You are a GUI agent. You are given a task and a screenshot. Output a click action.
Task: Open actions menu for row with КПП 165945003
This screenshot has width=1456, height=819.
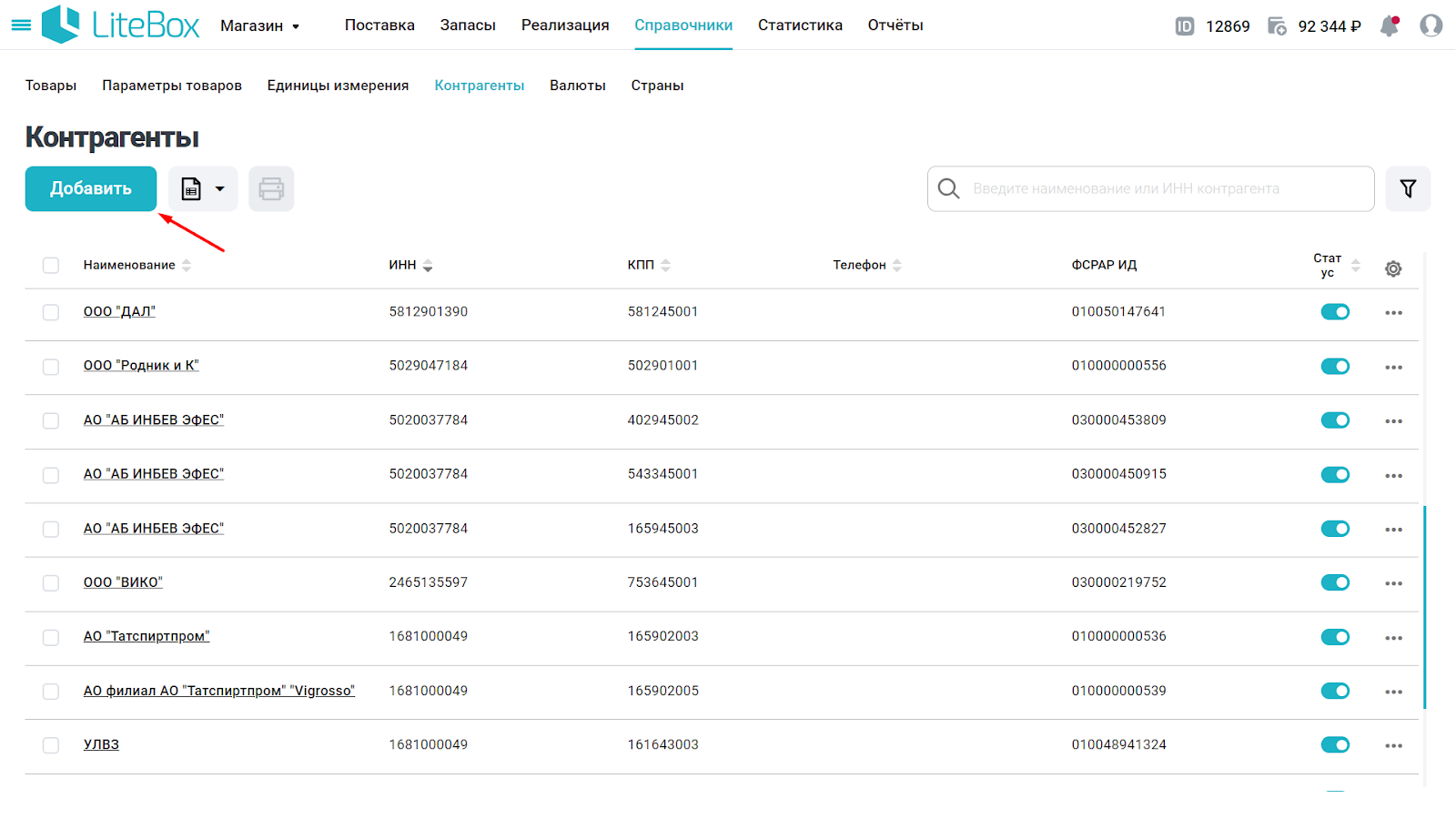tap(1393, 529)
